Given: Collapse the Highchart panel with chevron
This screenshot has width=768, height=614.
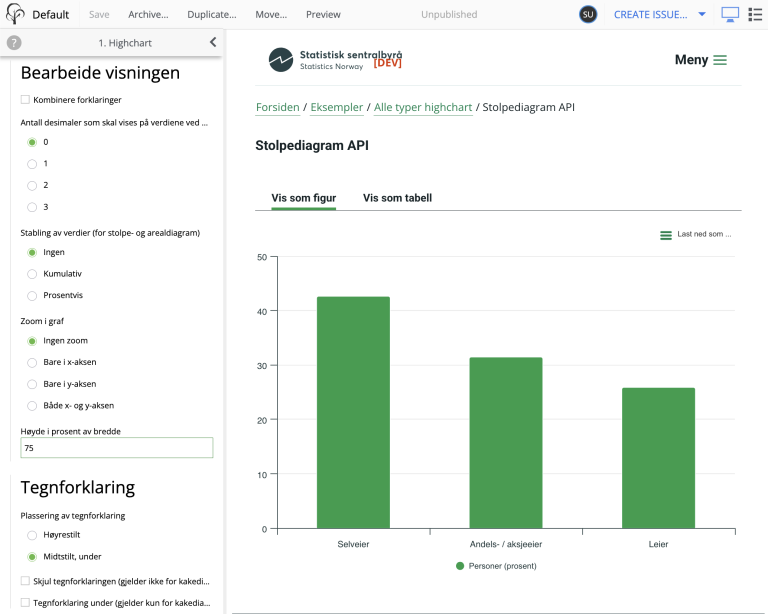Looking at the screenshot, I should [x=213, y=43].
